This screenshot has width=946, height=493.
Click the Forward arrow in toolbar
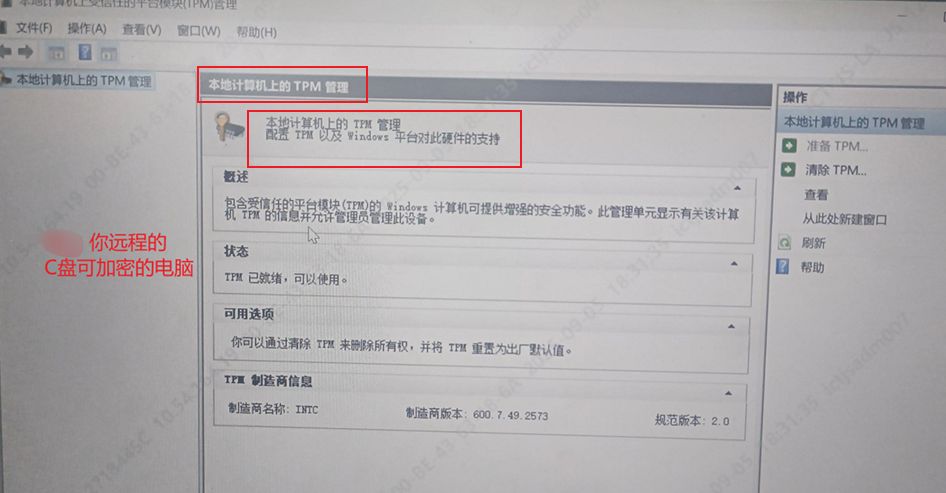pos(25,52)
